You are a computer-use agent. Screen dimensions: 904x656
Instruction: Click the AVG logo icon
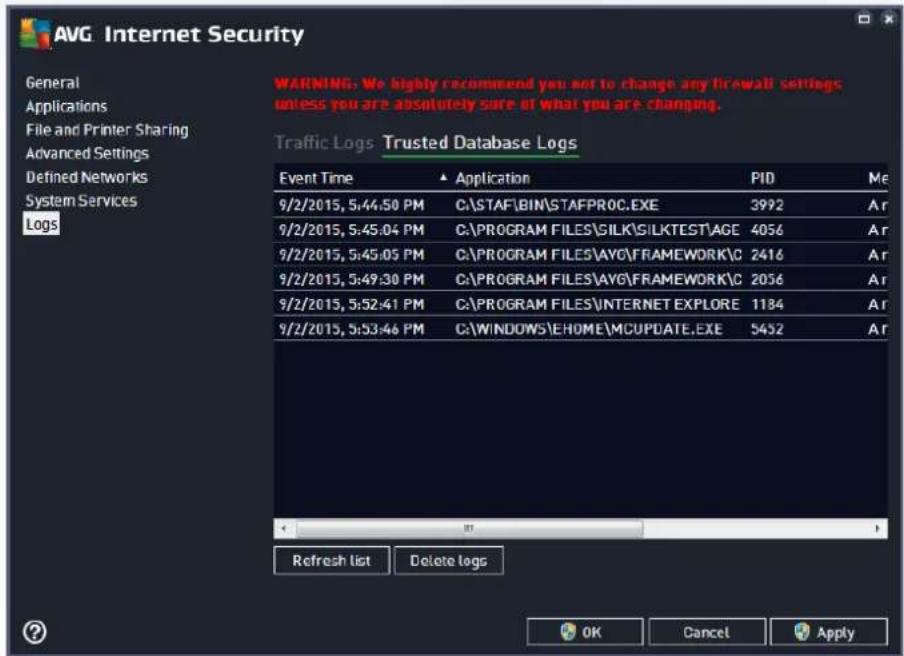(x=35, y=33)
